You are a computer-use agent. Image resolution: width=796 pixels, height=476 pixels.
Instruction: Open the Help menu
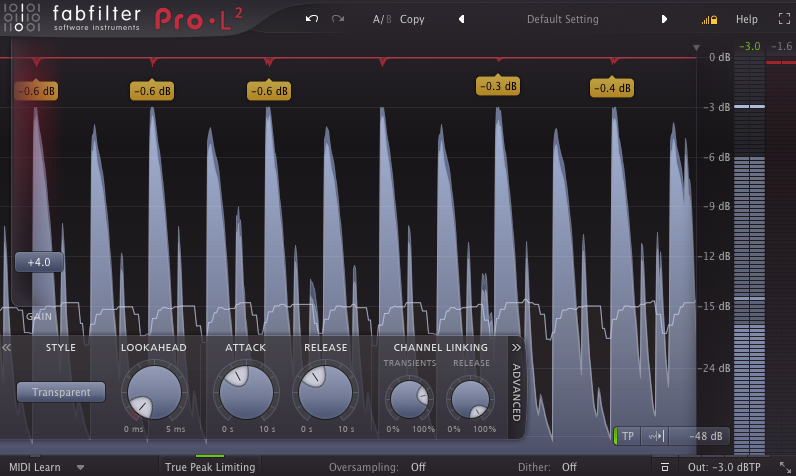(746, 19)
